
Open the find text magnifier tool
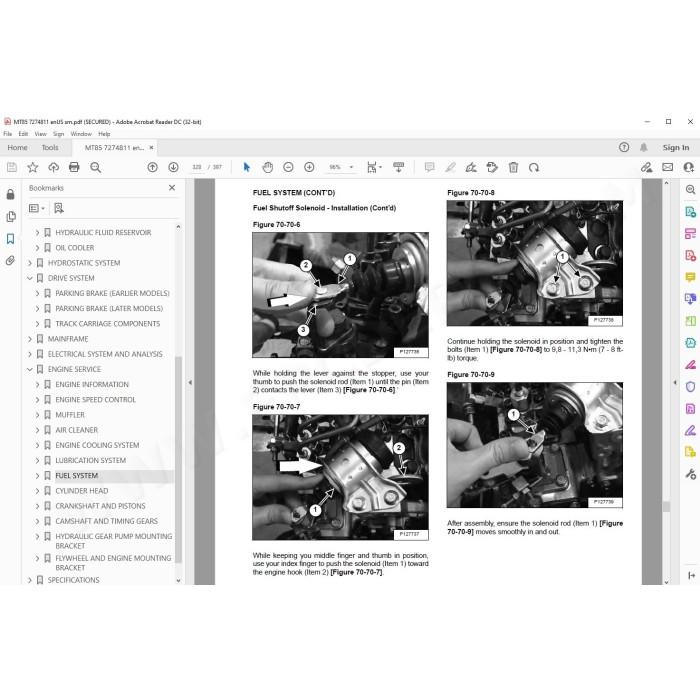click(x=96, y=167)
